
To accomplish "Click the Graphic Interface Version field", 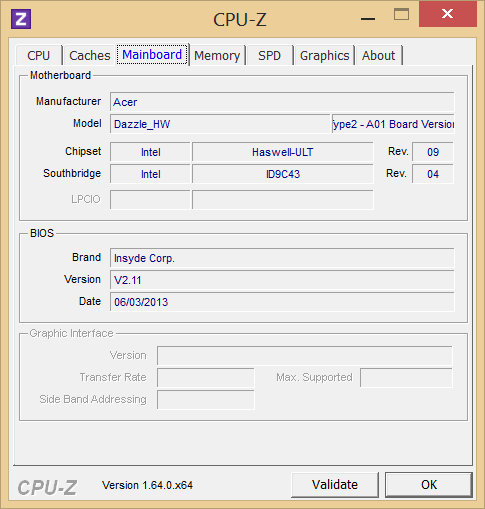I will click(x=305, y=356).
